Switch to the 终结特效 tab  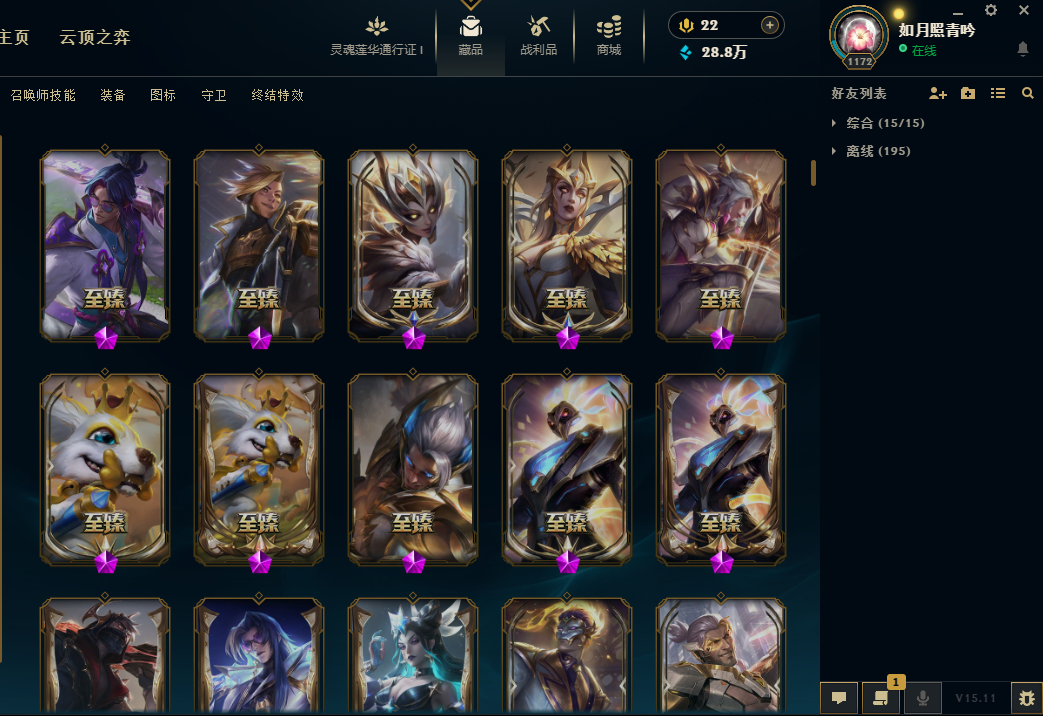click(x=277, y=95)
